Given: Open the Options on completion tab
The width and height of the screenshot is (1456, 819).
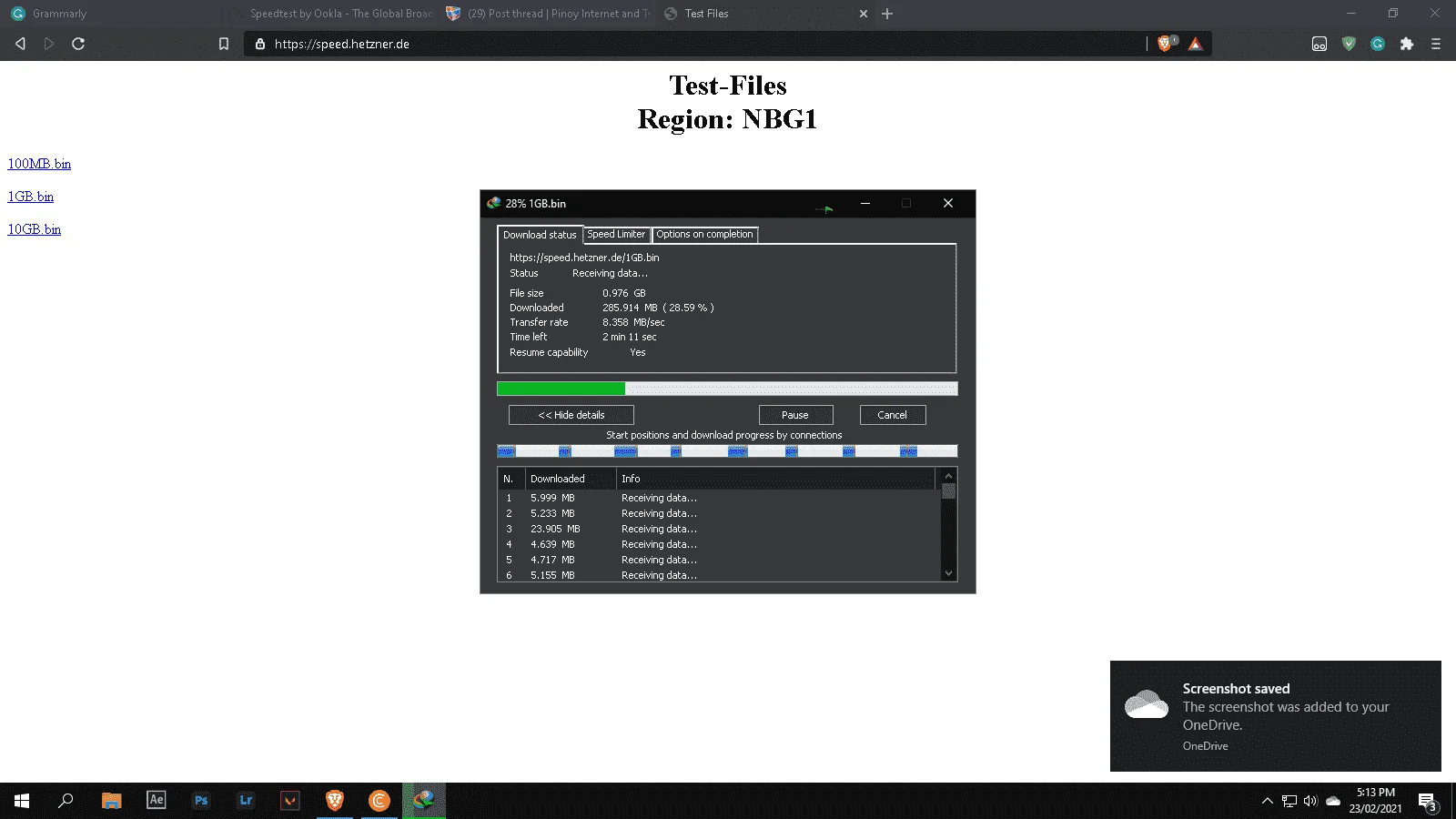Looking at the screenshot, I should point(705,234).
